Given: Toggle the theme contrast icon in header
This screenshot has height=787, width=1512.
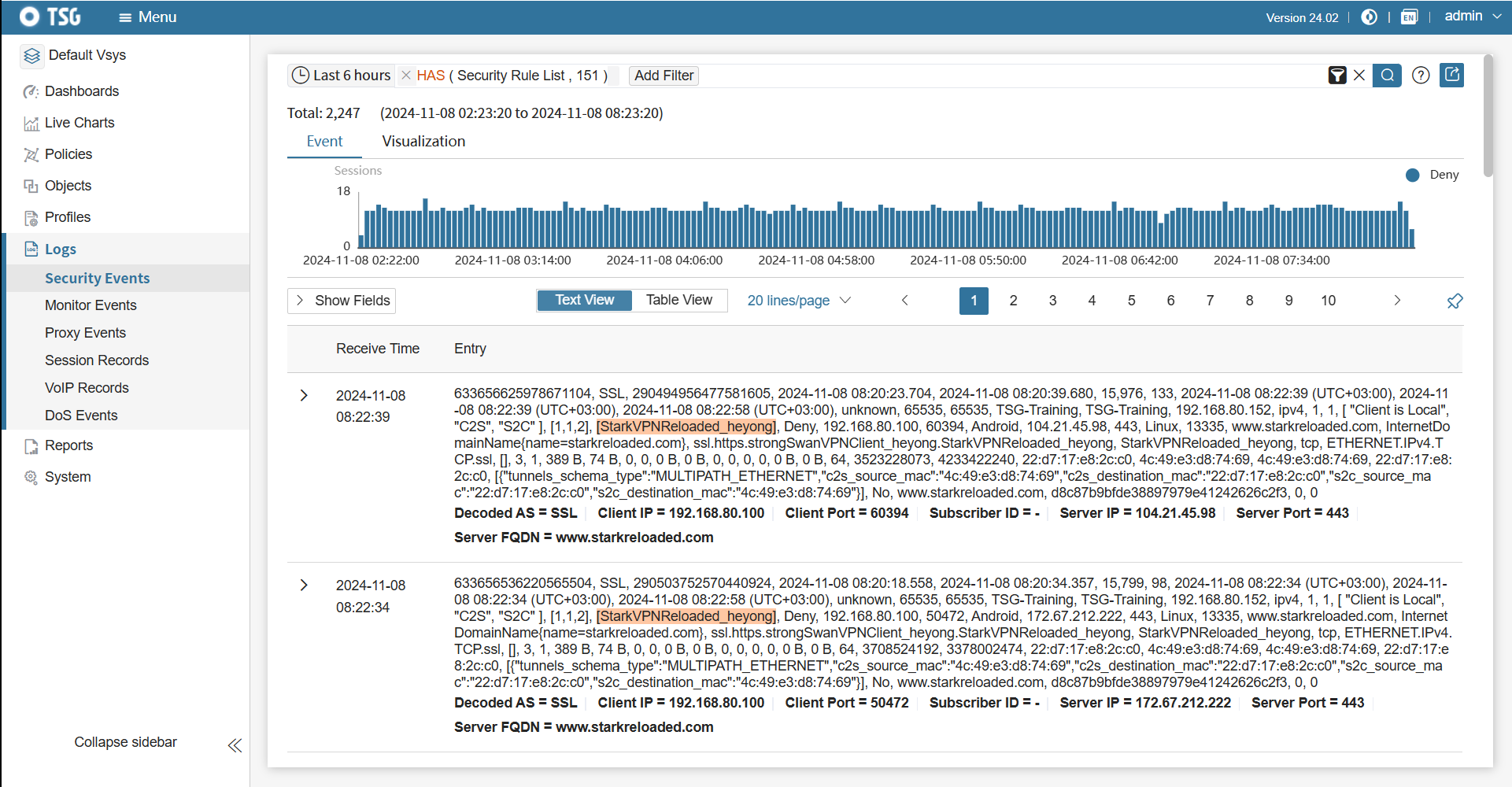Looking at the screenshot, I should click(x=1370, y=17).
